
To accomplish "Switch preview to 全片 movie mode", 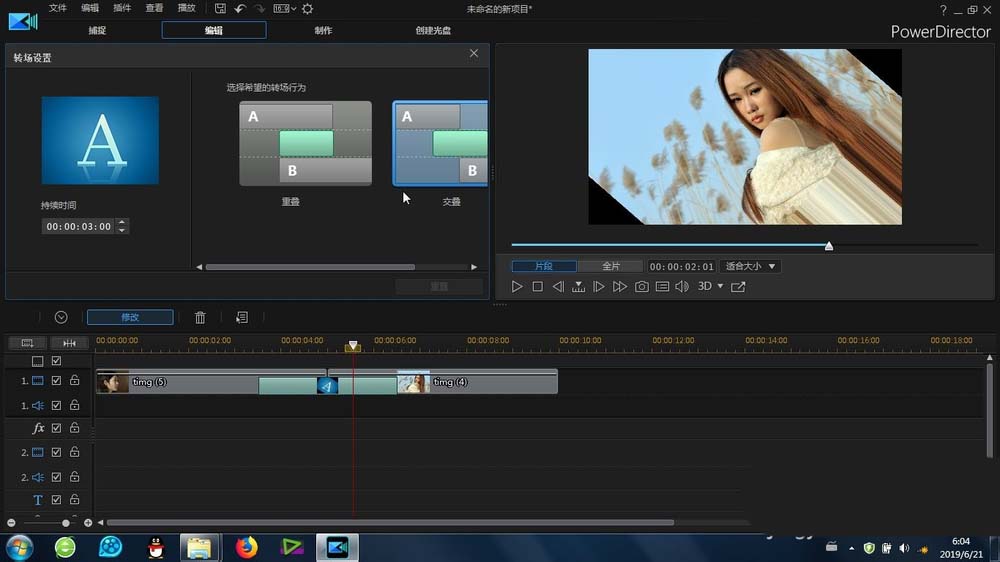I will (x=611, y=266).
